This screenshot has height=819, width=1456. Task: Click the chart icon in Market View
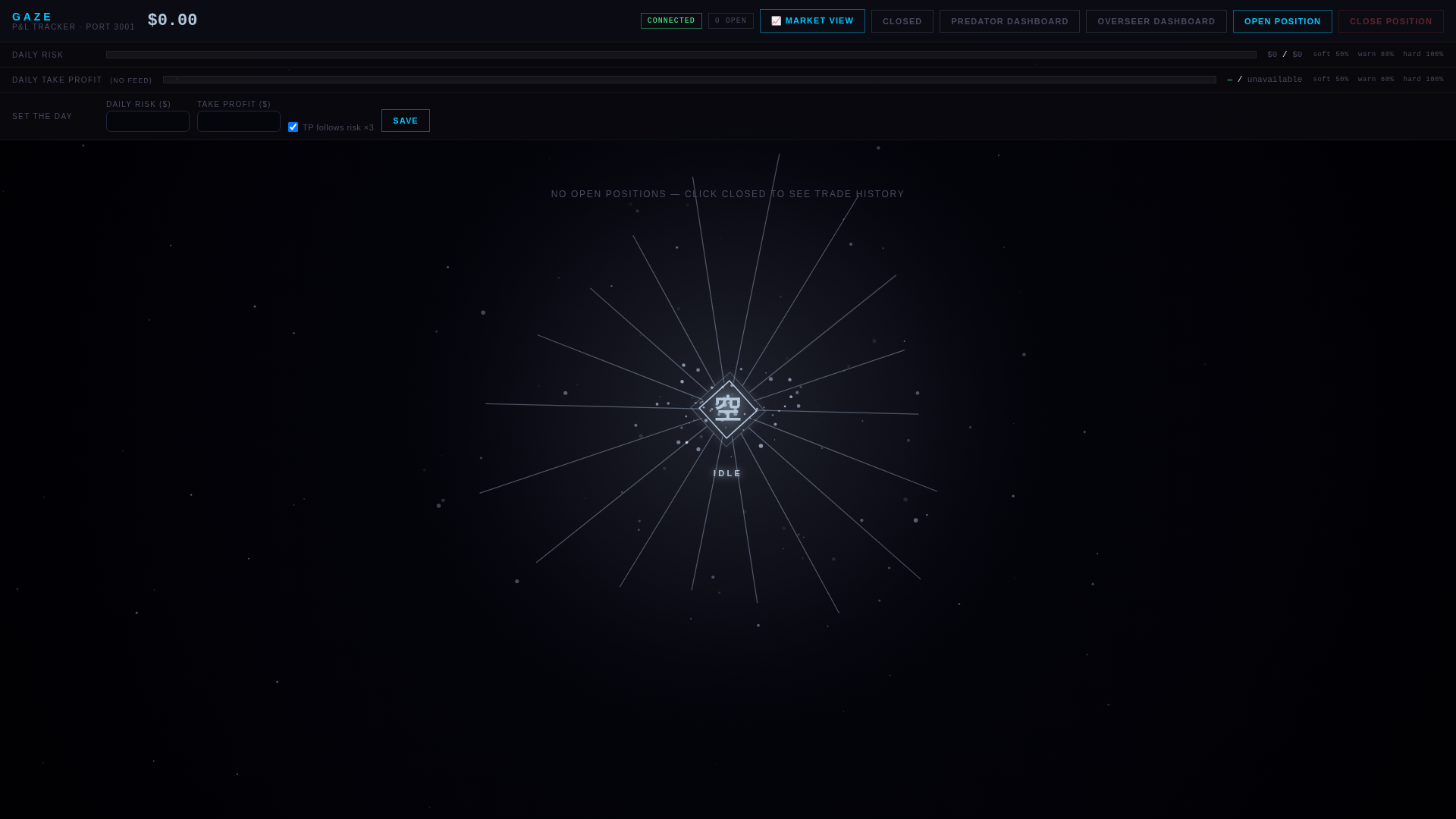point(776,21)
